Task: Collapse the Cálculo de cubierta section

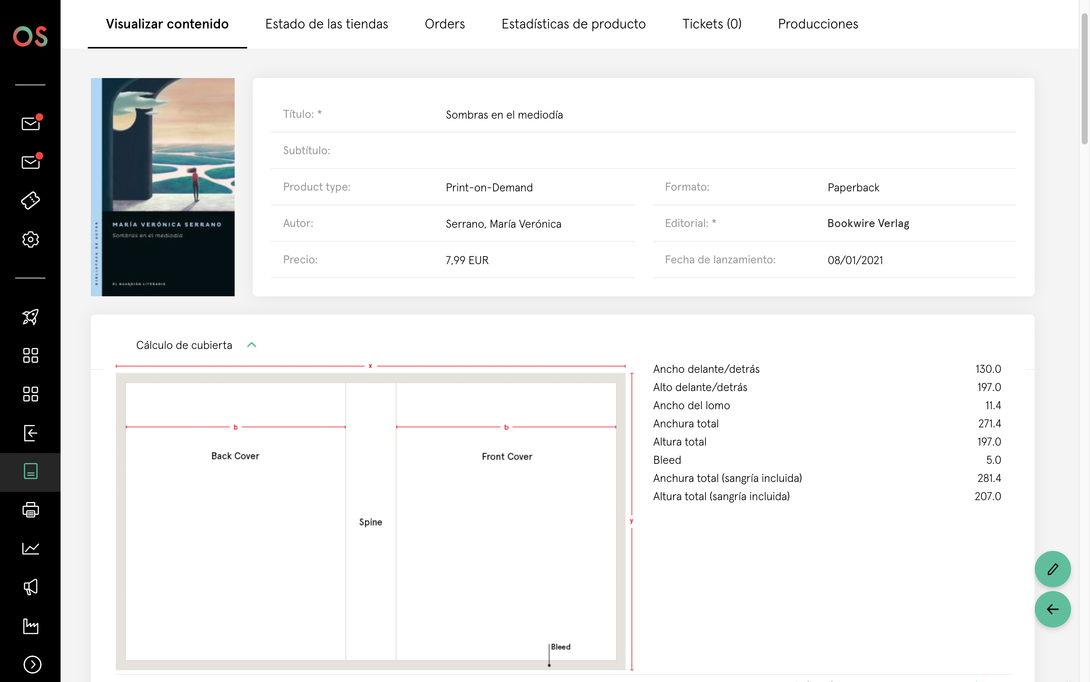Action: pyautogui.click(x=252, y=345)
